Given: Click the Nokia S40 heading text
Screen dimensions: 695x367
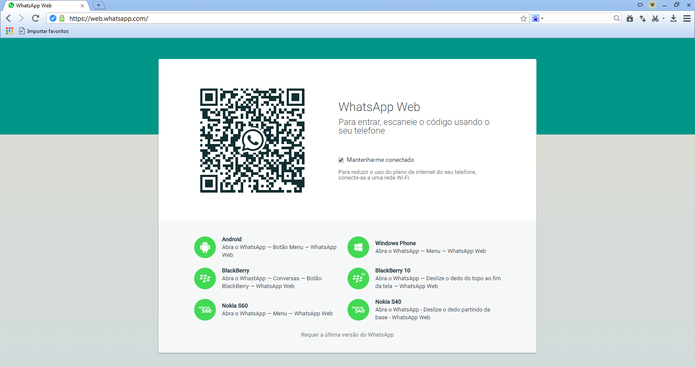Looking at the screenshot, I should pos(388,302).
